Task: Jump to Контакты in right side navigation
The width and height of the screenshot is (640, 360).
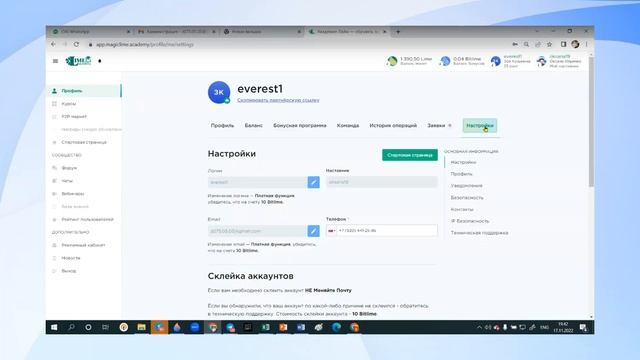Action: click(462, 209)
